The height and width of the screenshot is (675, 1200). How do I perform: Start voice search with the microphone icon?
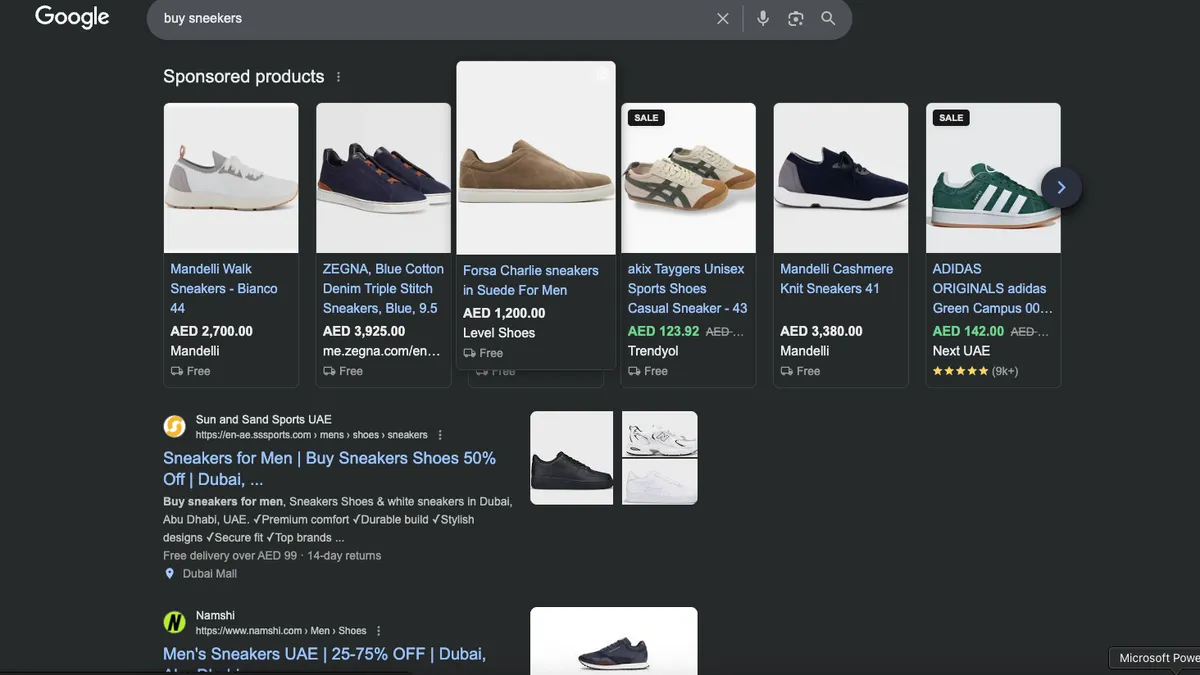(x=762, y=18)
